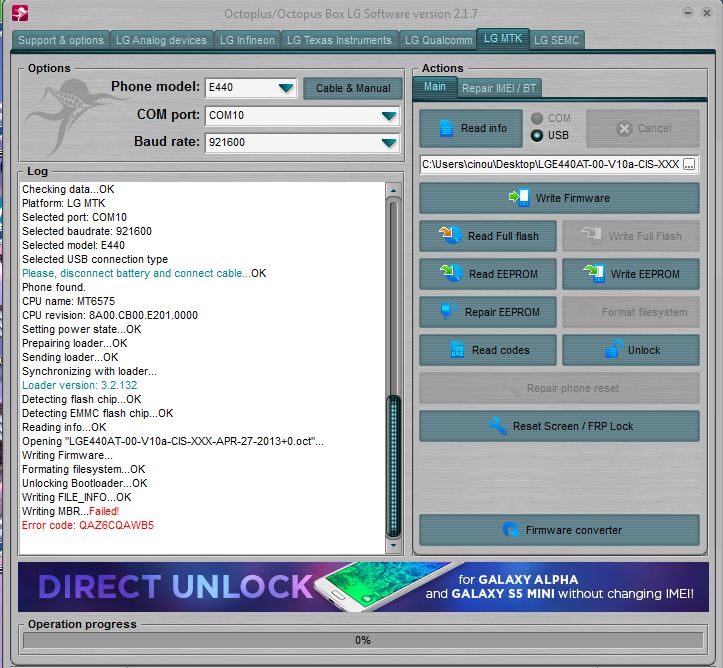Image resolution: width=723 pixels, height=668 pixels.
Task: Switch to LG Analog devices tab
Action: [x=161, y=40]
